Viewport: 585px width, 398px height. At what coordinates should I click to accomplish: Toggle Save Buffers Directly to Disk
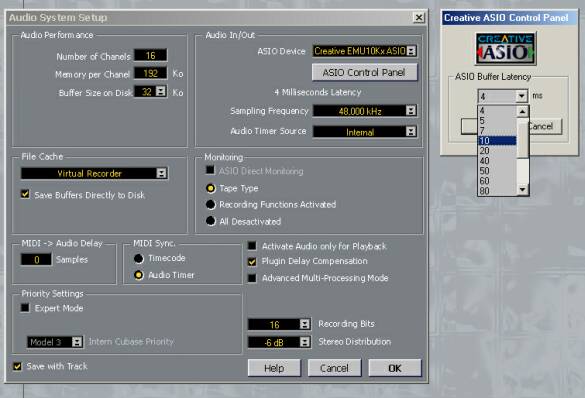click(x=25, y=194)
